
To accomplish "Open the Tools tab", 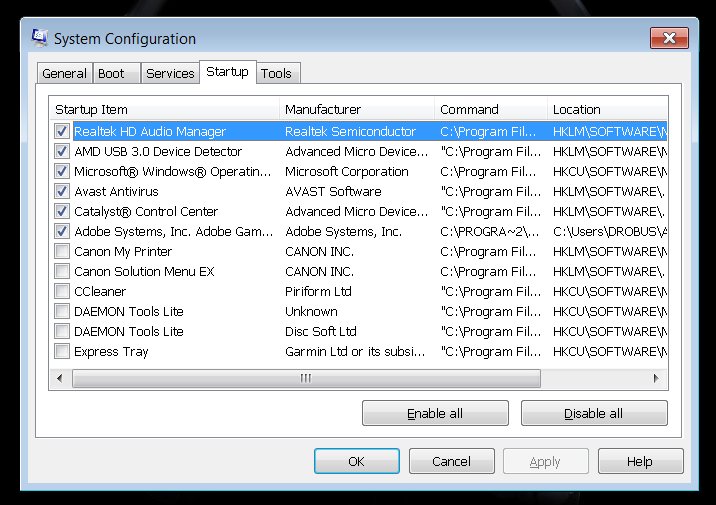I will point(278,73).
